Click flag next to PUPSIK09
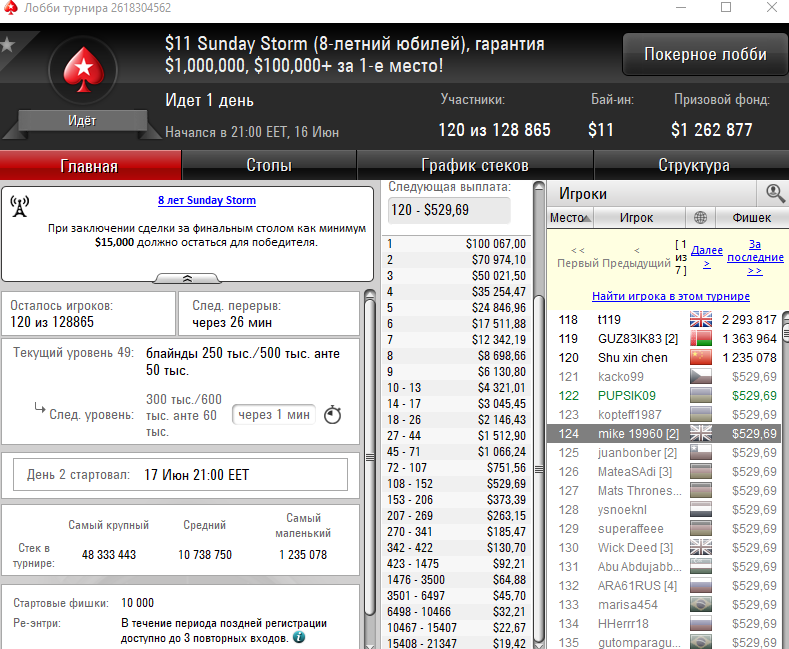 click(x=700, y=396)
